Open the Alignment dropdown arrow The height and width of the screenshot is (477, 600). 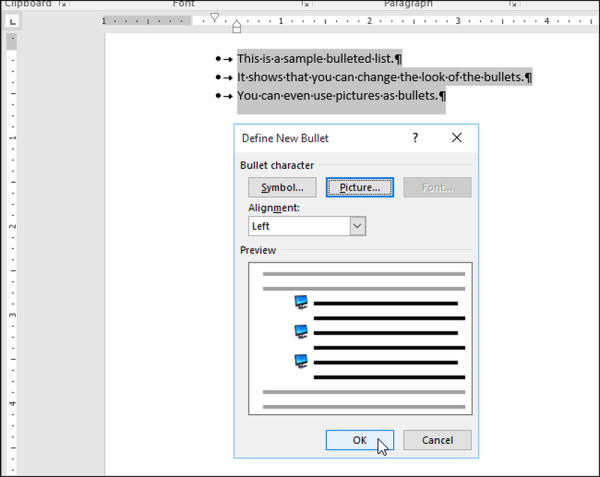pyautogui.click(x=358, y=226)
